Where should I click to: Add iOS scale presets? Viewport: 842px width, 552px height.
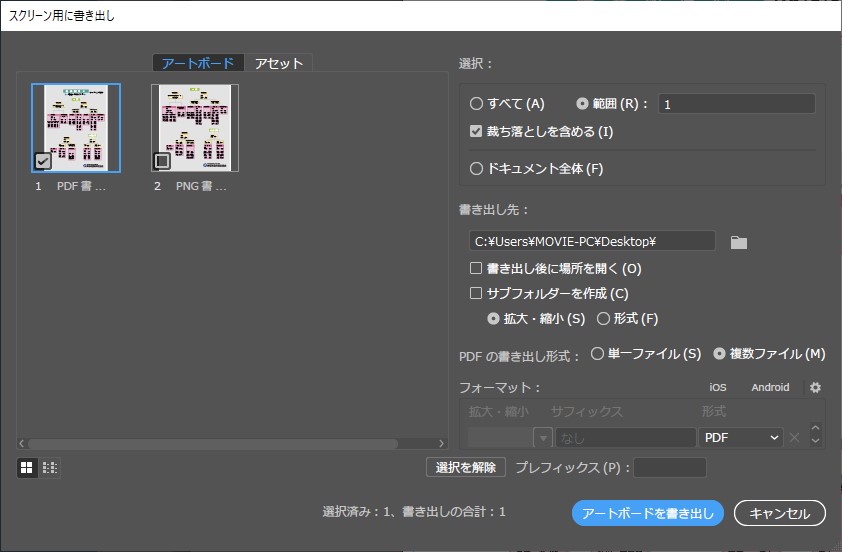click(x=717, y=388)
